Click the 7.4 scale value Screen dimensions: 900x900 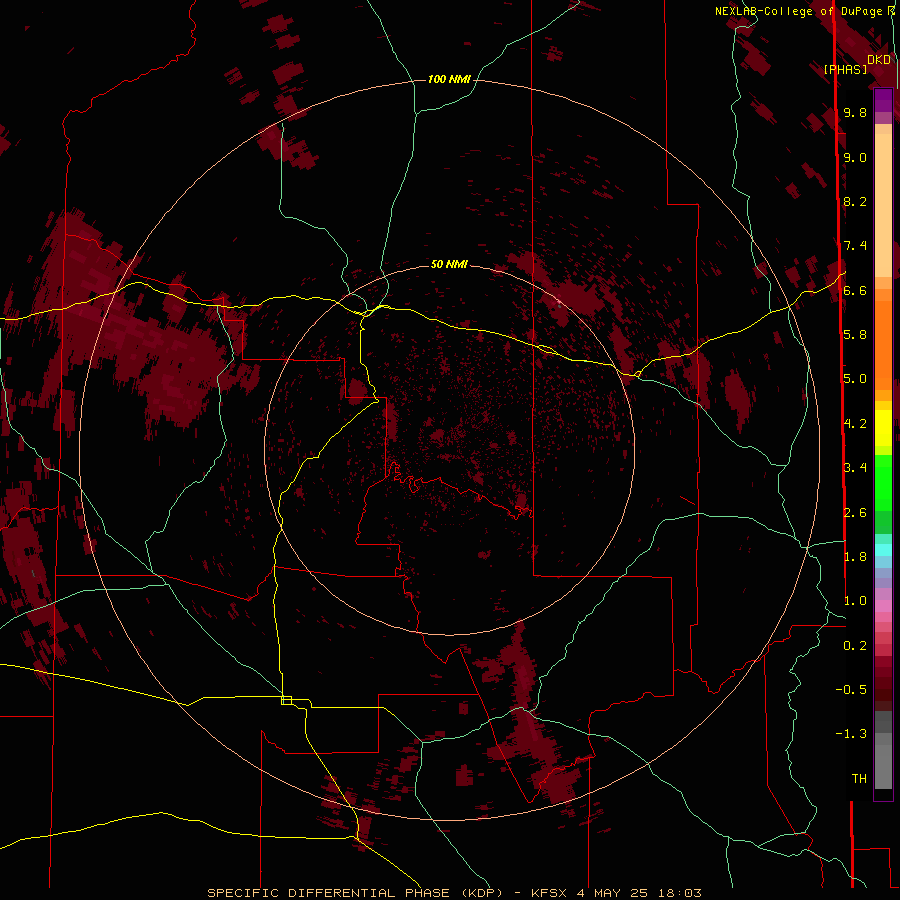click(855, 246)
